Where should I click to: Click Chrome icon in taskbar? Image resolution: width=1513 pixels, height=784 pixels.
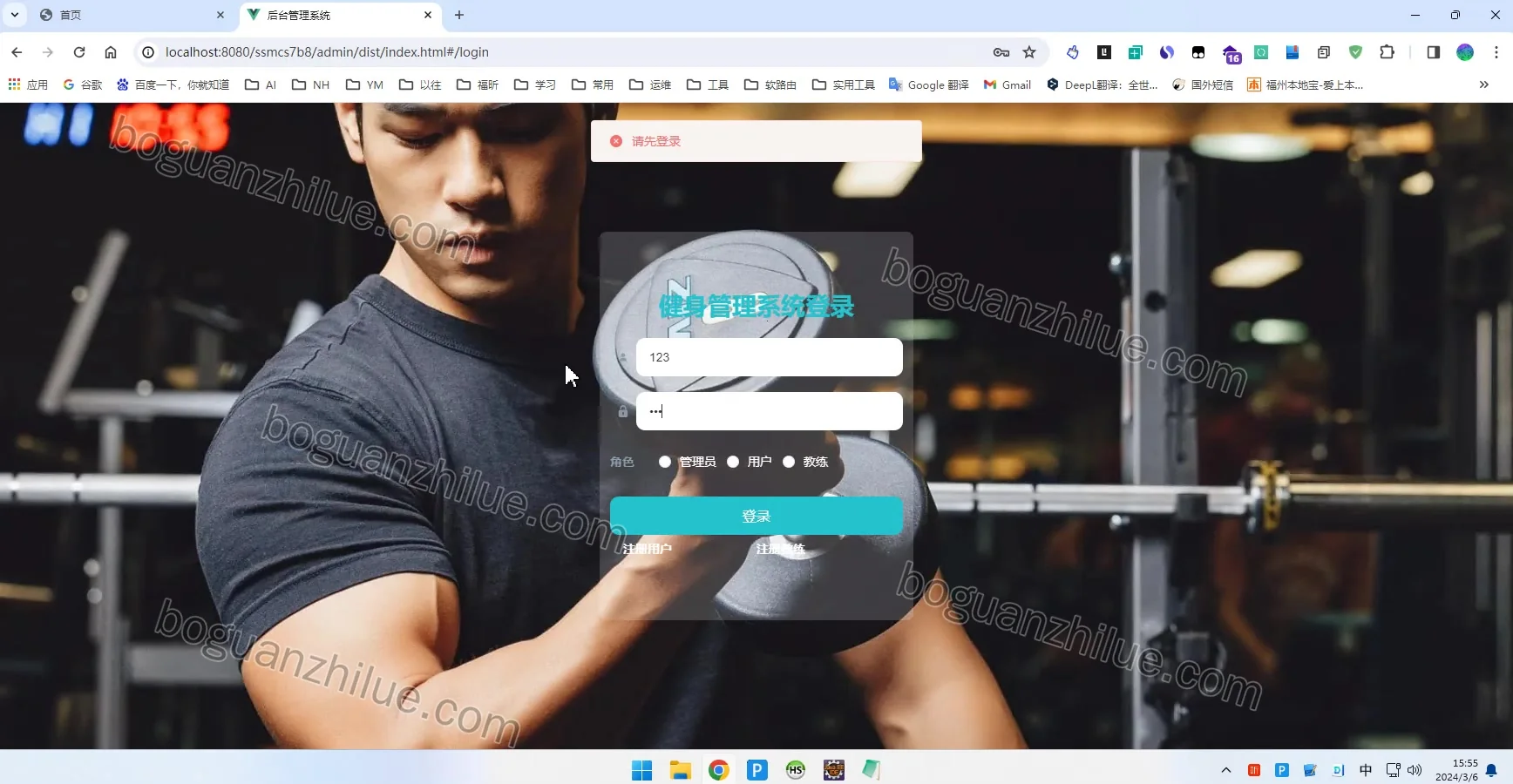pos(719,770)
